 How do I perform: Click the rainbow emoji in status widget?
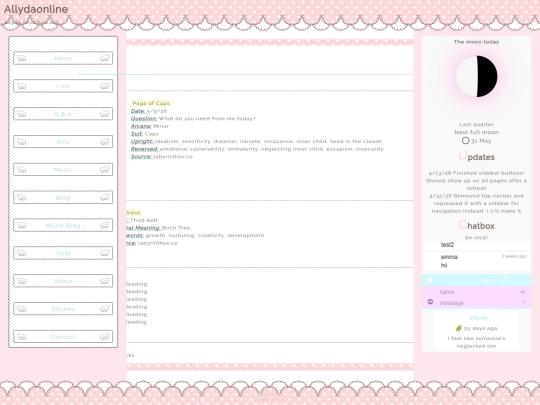click(x=458, y=328)
